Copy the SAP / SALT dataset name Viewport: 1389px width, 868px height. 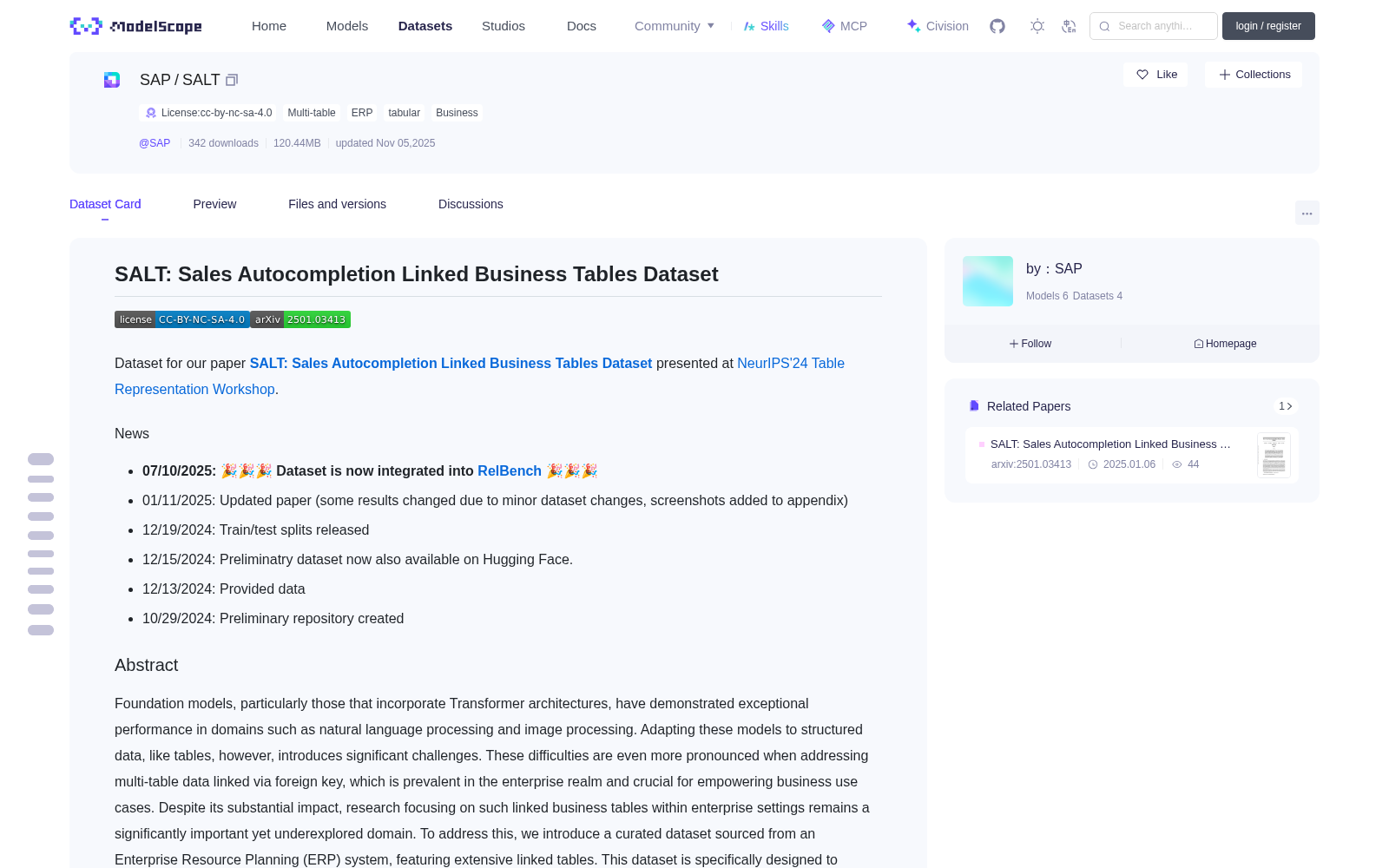point(232,80)
